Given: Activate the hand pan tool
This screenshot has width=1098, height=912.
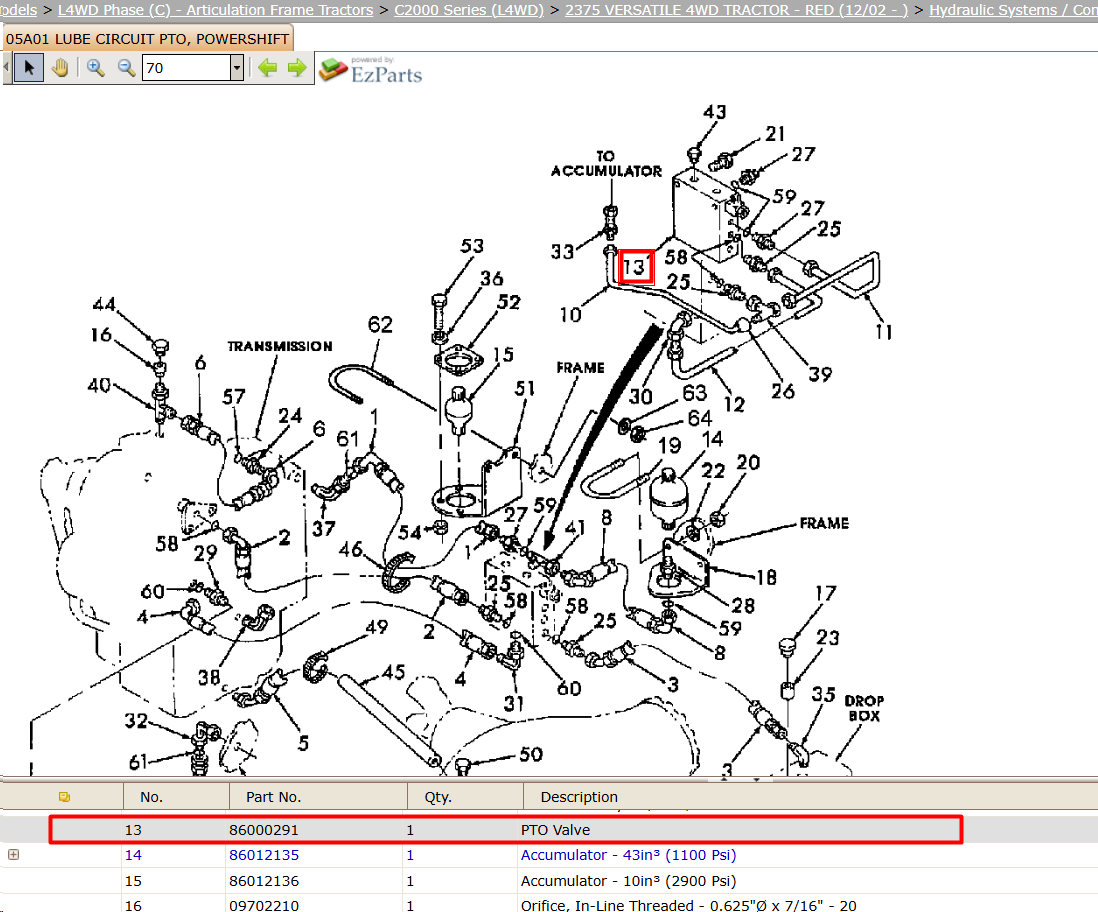Looking at the screenshot, I should pos(60,68).
